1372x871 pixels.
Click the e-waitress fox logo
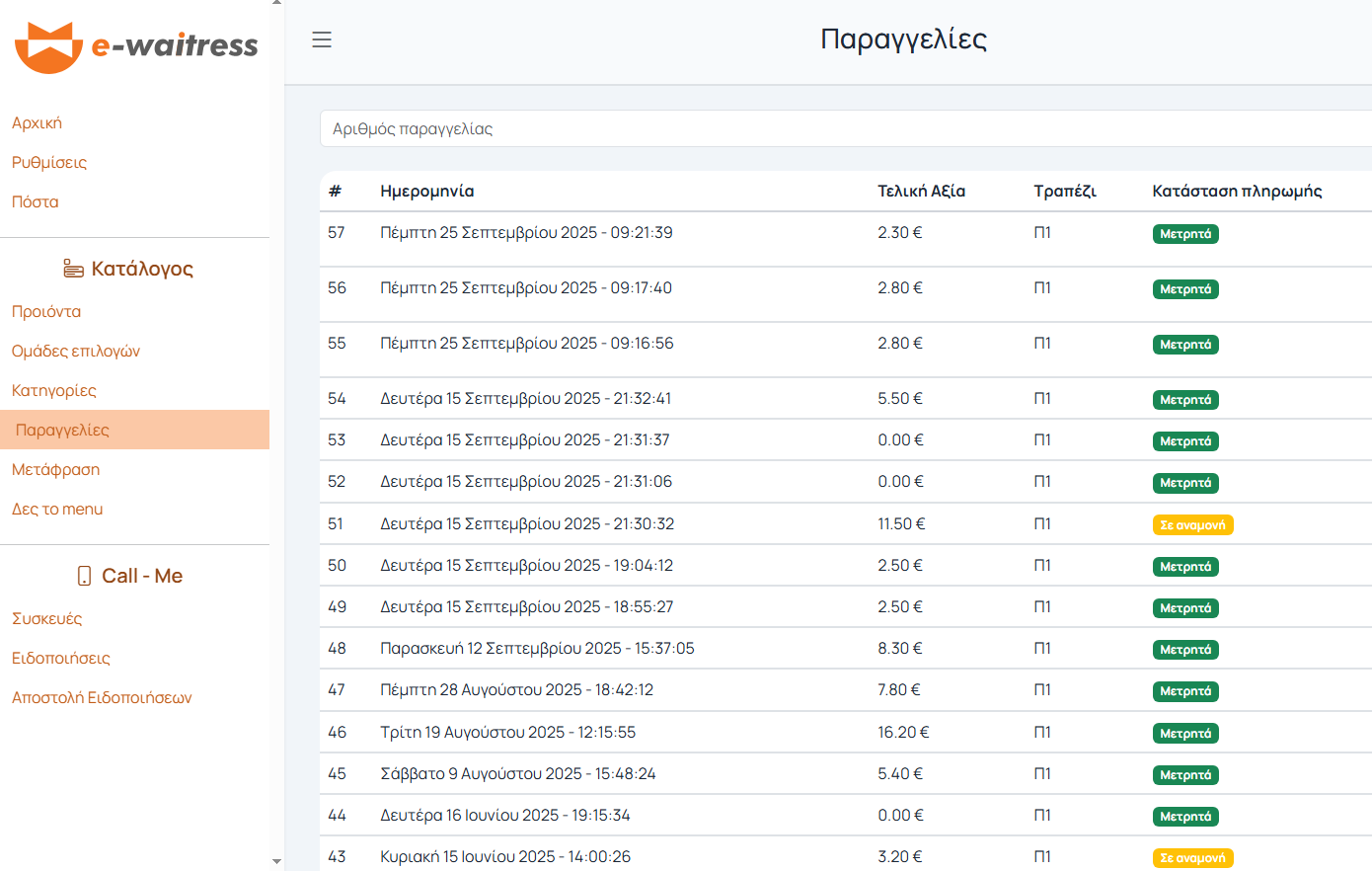(48, 46)
